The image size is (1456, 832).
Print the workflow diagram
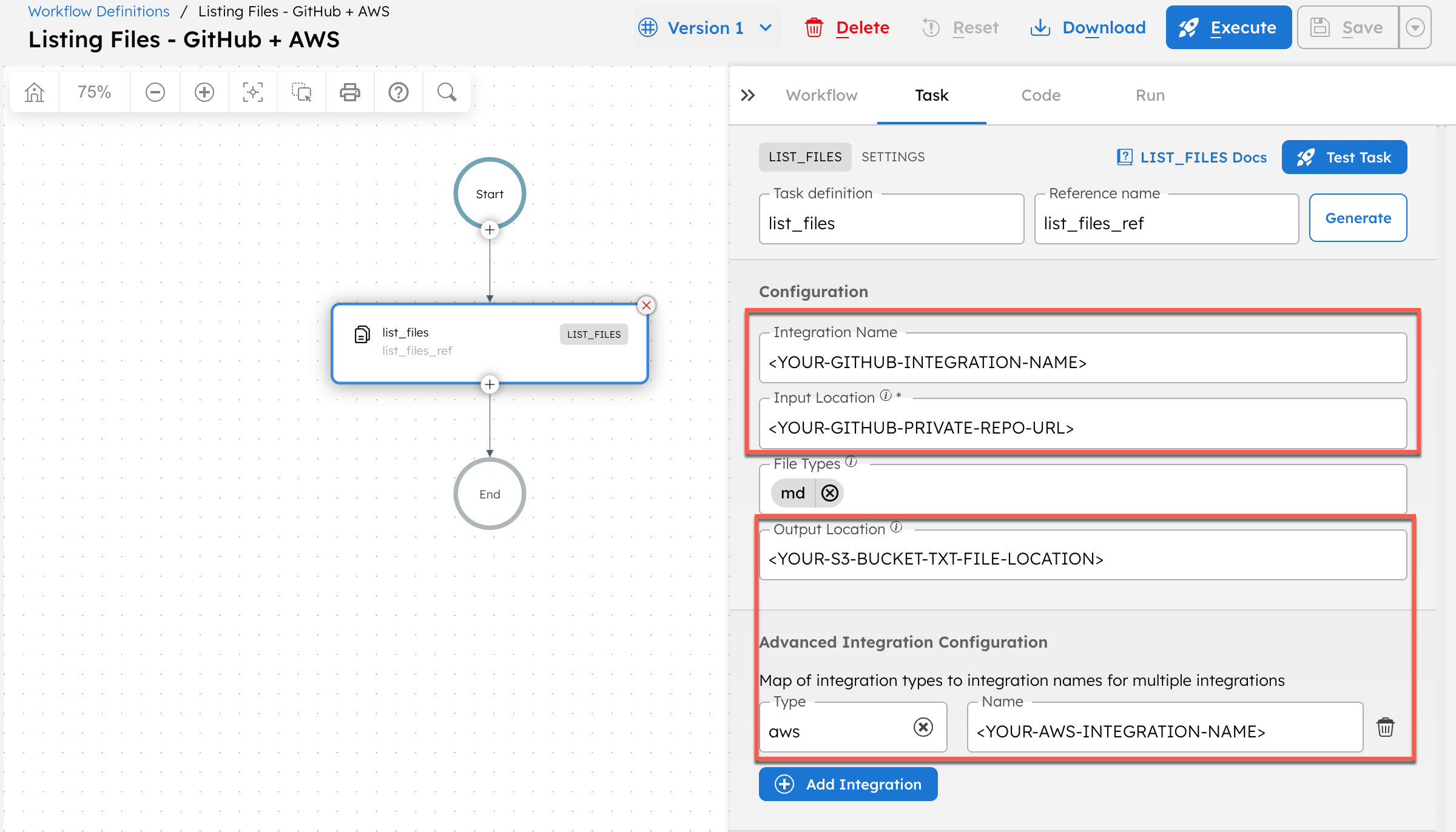click(350, 92)
